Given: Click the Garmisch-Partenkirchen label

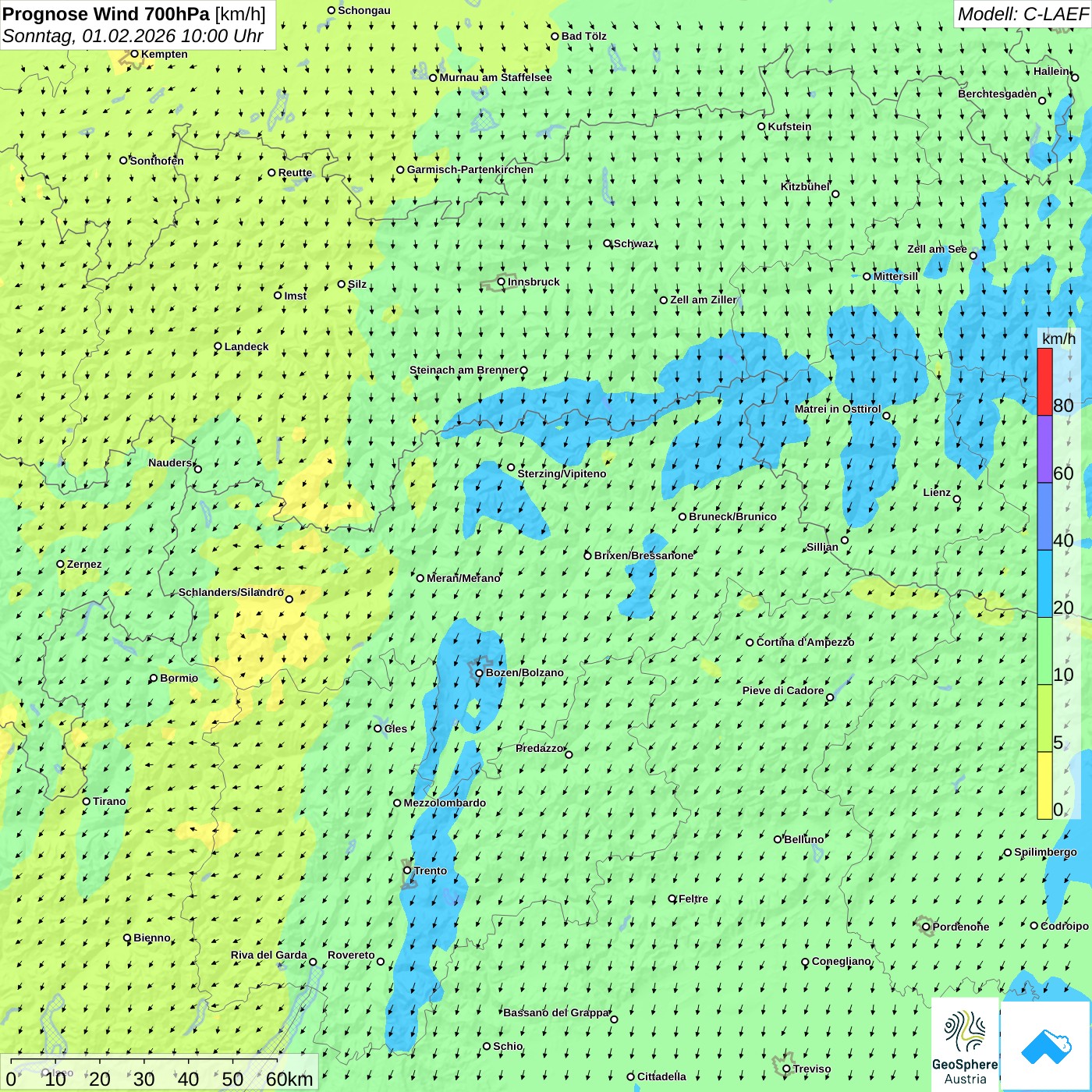Looking at the screenshot, I should (470, 169).
